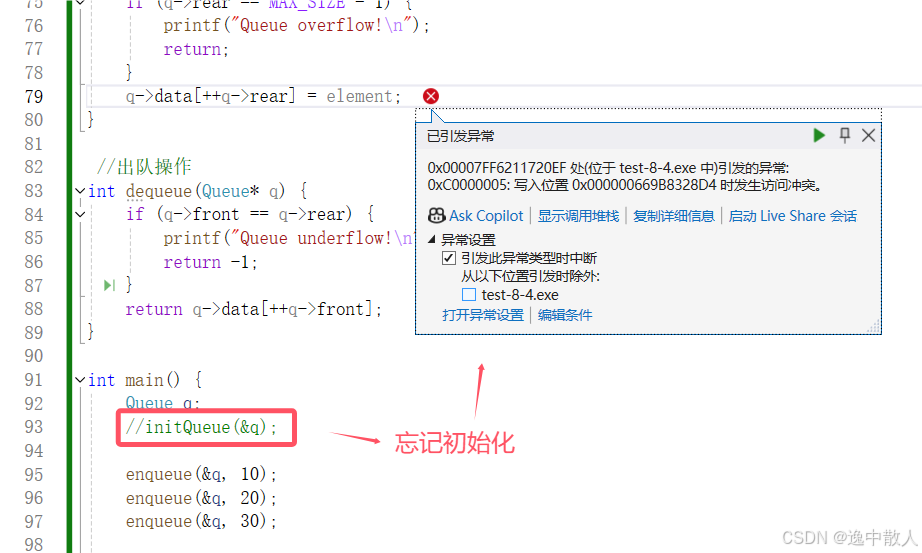
Task: Click 显示调用堆栈 link
Action: [578, 216]
